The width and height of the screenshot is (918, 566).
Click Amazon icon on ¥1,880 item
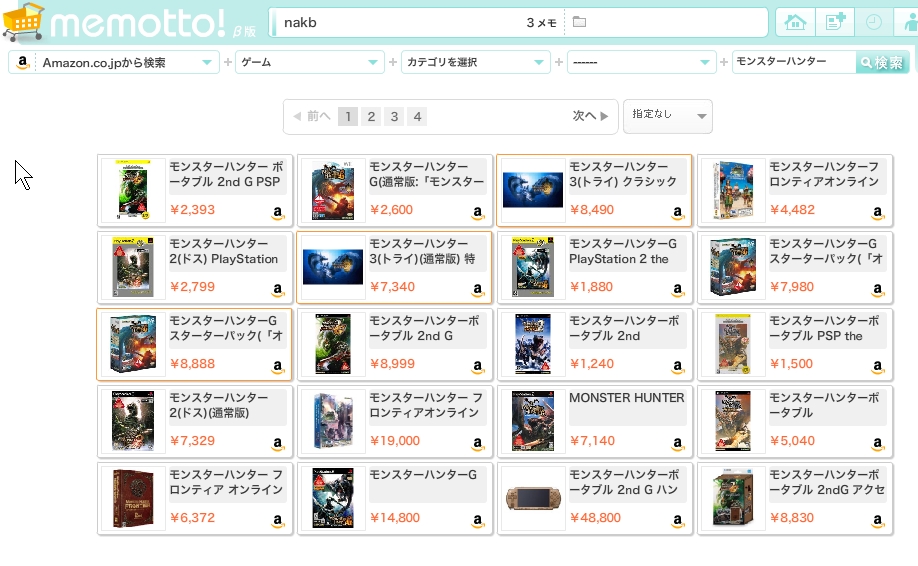pyautogui.click(x=678, y=290)
